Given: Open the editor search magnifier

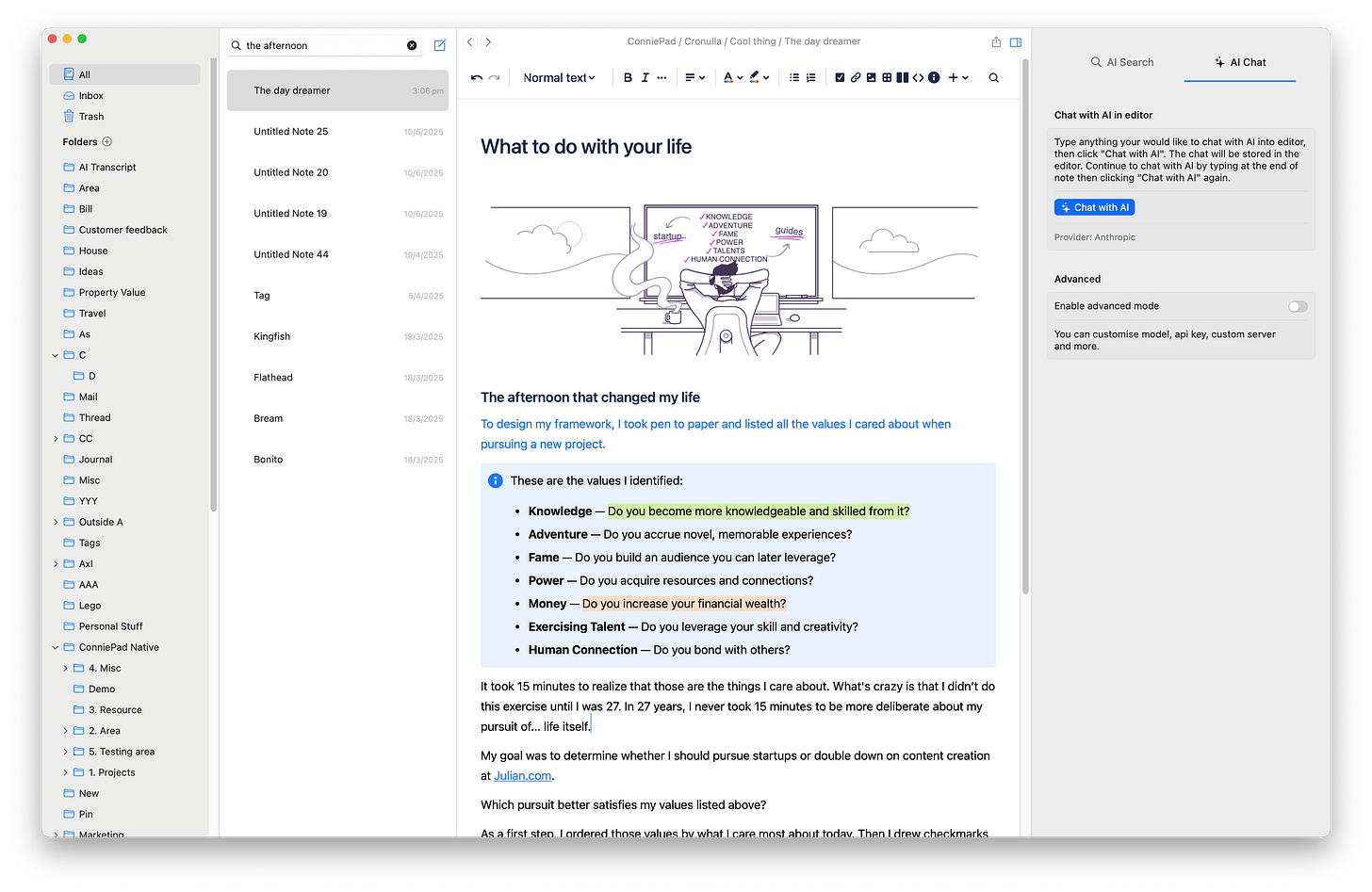Looking at the screenshot, I should [993, 77].
